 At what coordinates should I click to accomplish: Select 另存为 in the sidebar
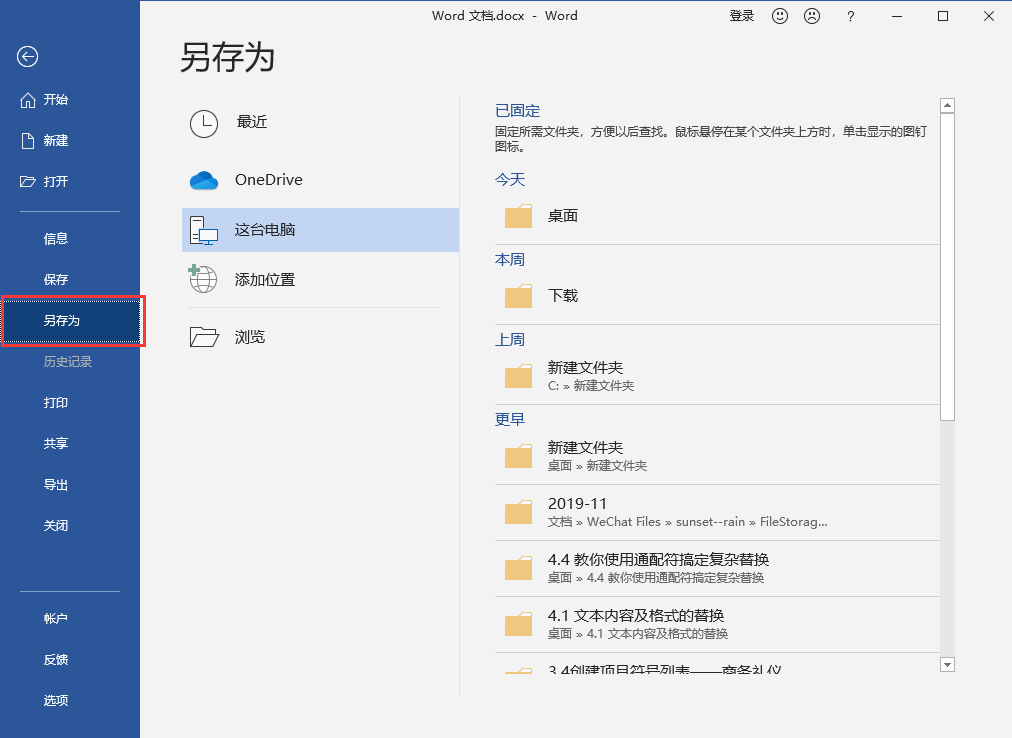(71, 321)
